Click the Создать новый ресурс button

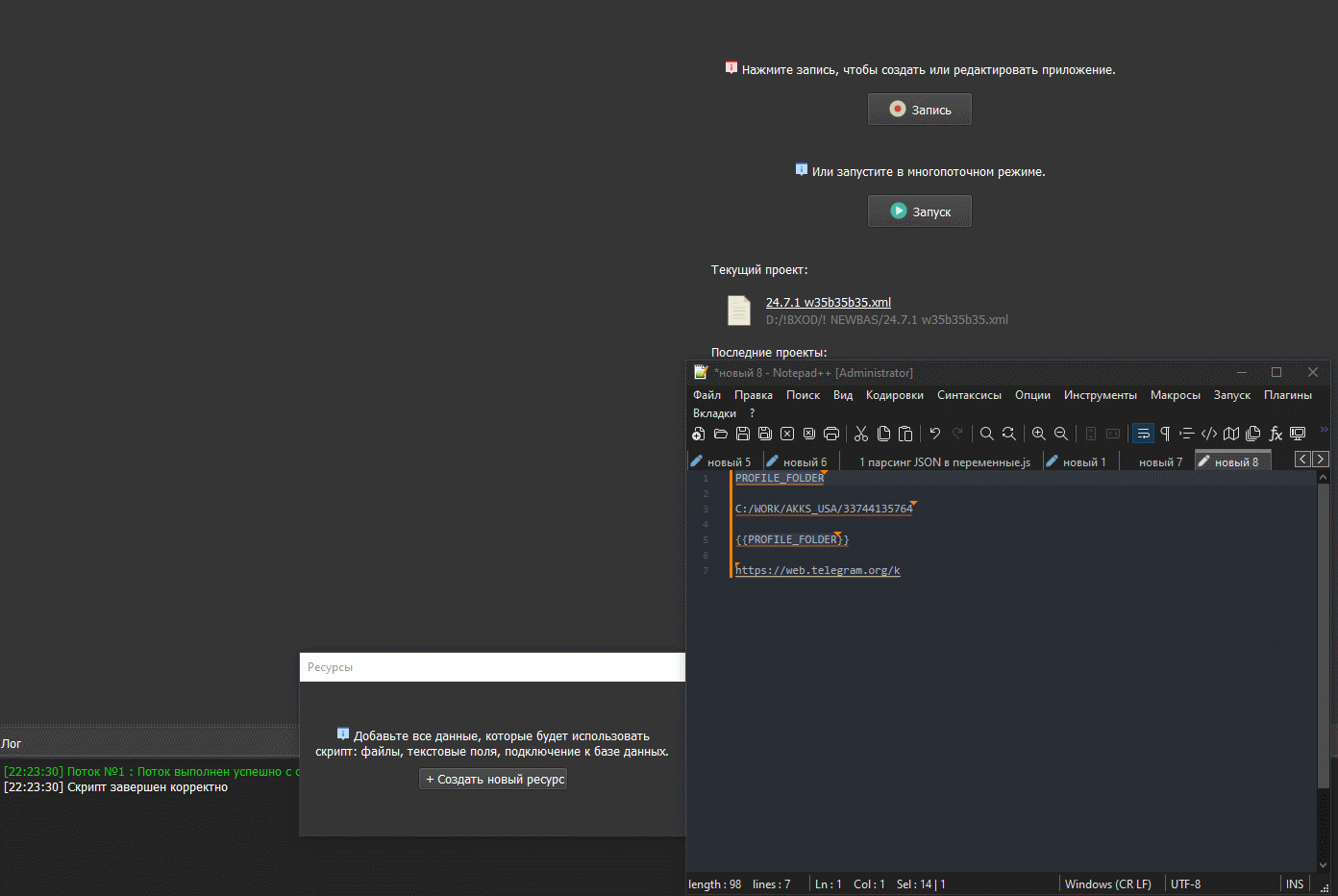tap(493, 780)
